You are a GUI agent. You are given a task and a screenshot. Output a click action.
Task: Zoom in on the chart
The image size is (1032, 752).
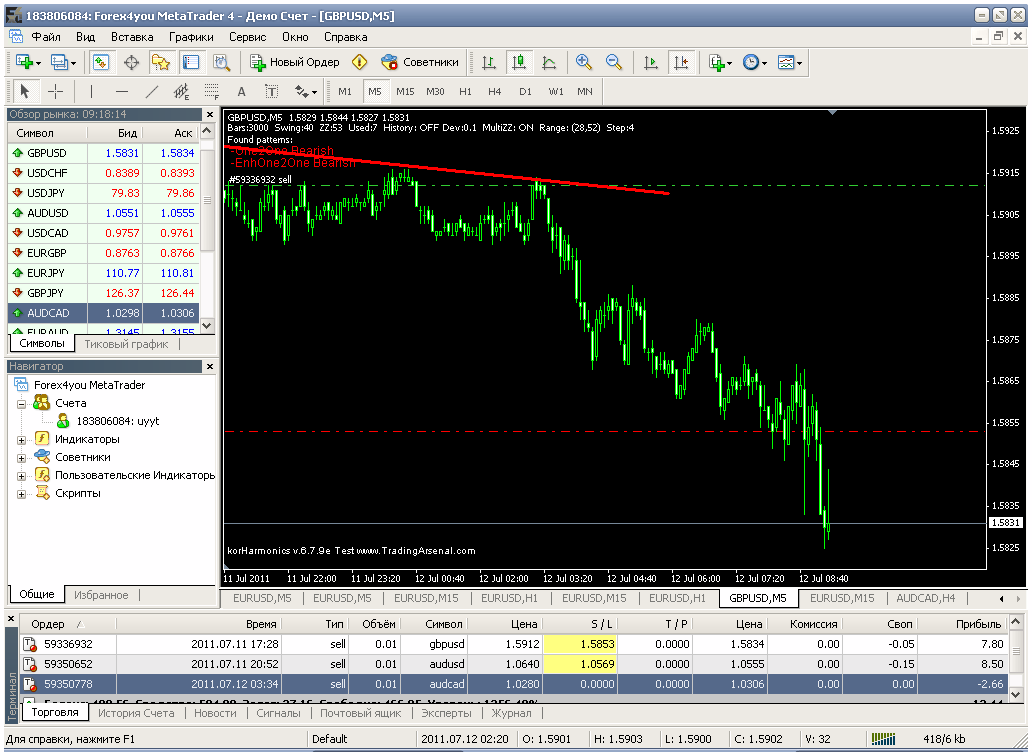[x=583, y=62]
